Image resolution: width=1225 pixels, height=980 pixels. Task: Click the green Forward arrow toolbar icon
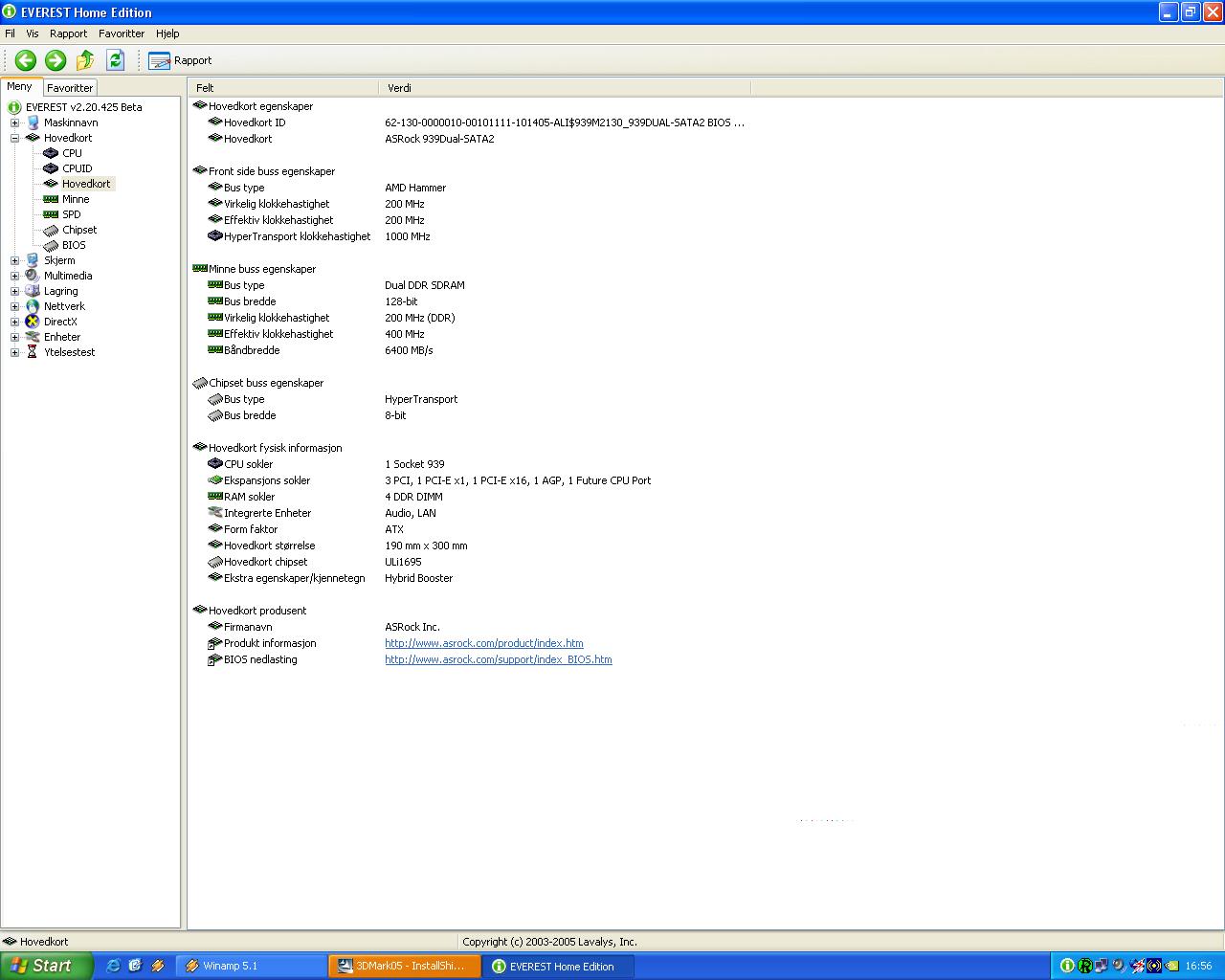56,60
